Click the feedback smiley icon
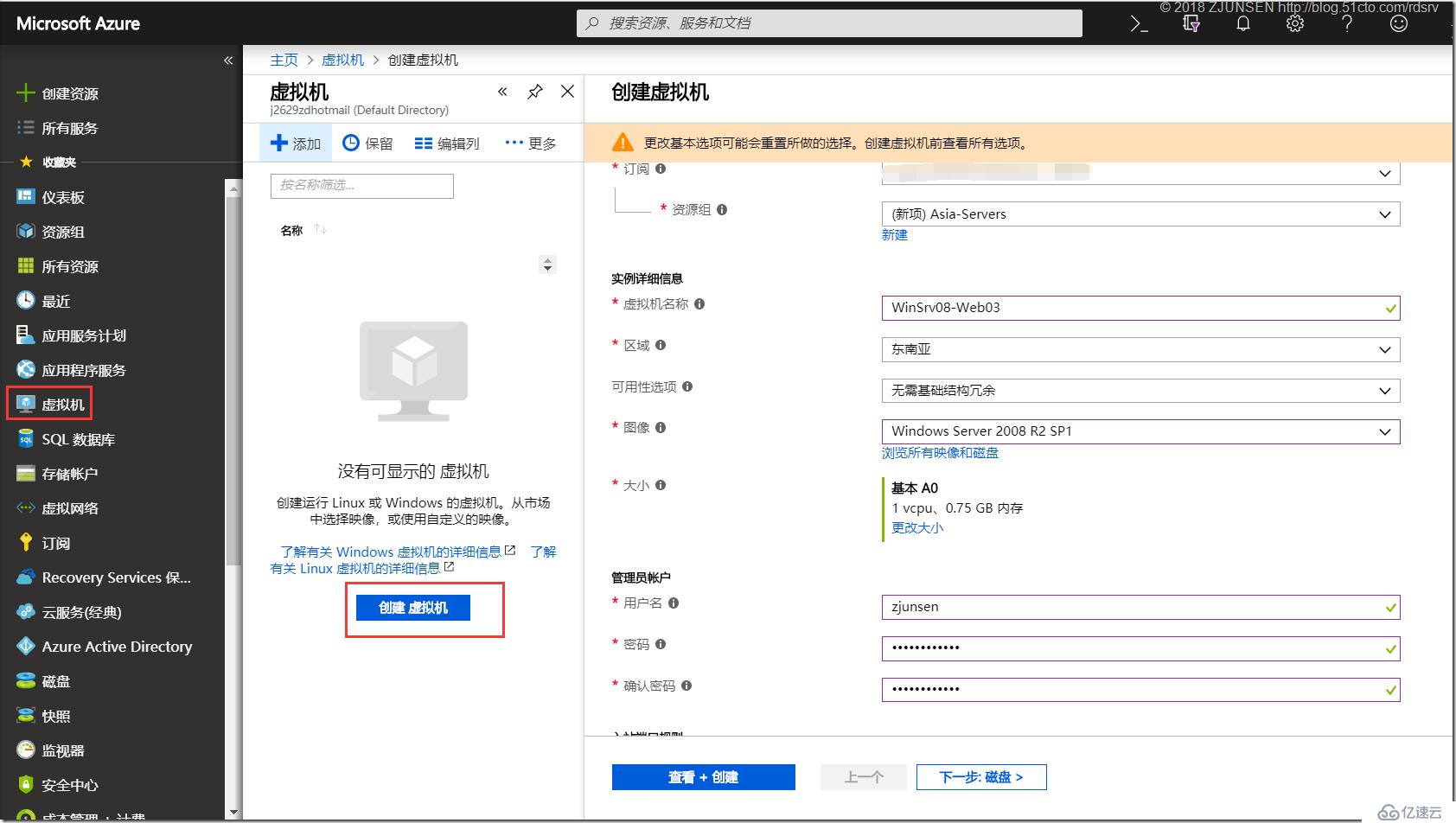The image size is (1456, 823). click(1399, 24)
